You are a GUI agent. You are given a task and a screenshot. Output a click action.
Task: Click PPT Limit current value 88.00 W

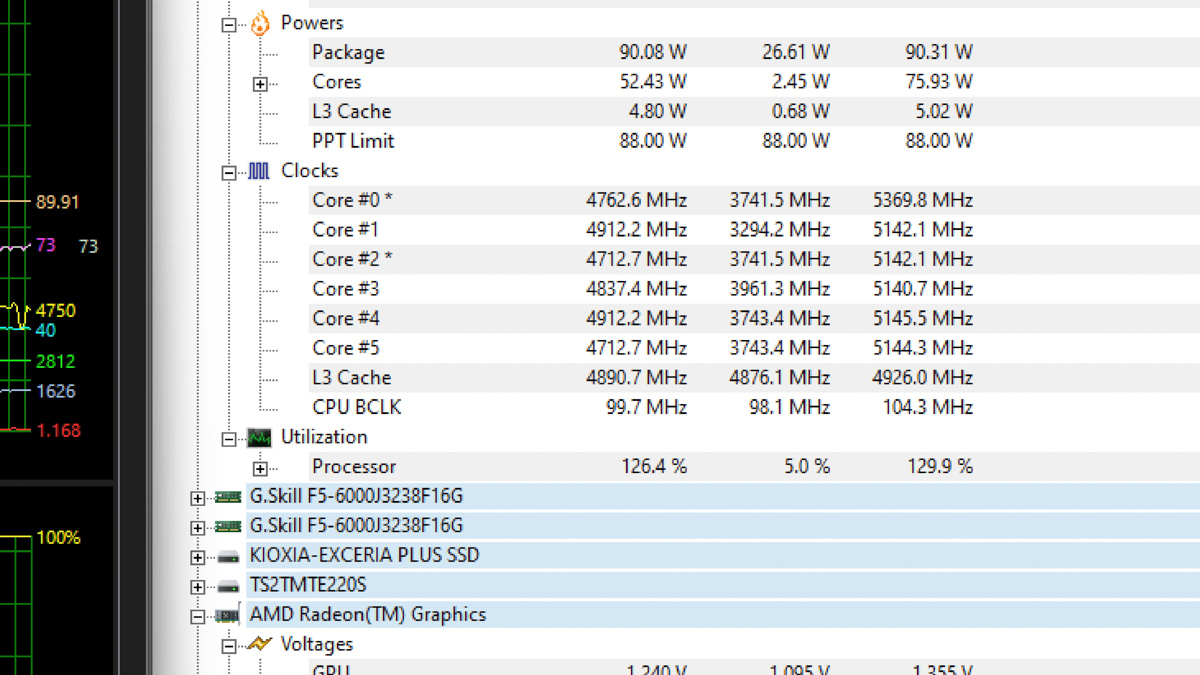(x=653, y=141)
